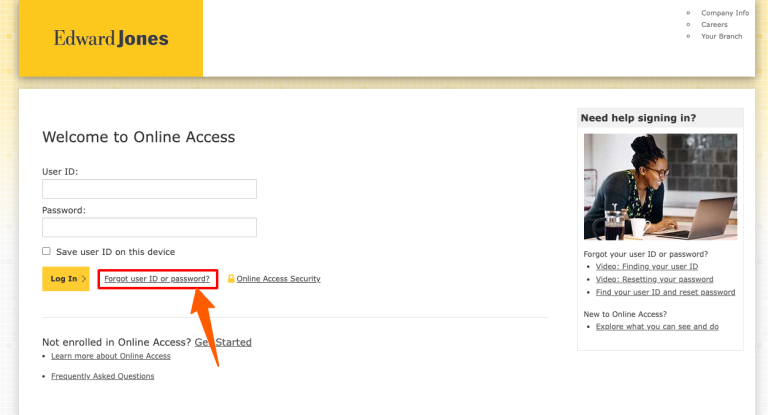Screen dimensions: 768x415
Task: Open Learn more about Online Access
Action: [111, 356]
